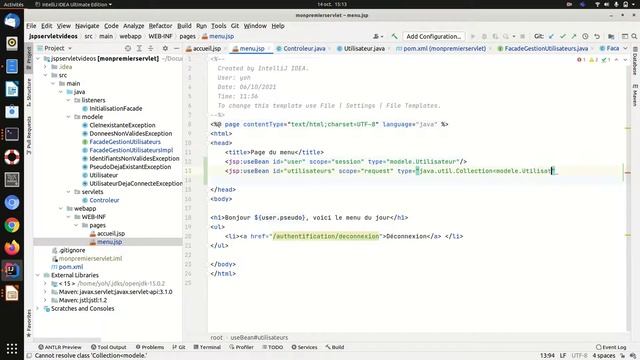Collapse the src folder
The height and width of the screenshot is (360, 640).
(45, 75)
